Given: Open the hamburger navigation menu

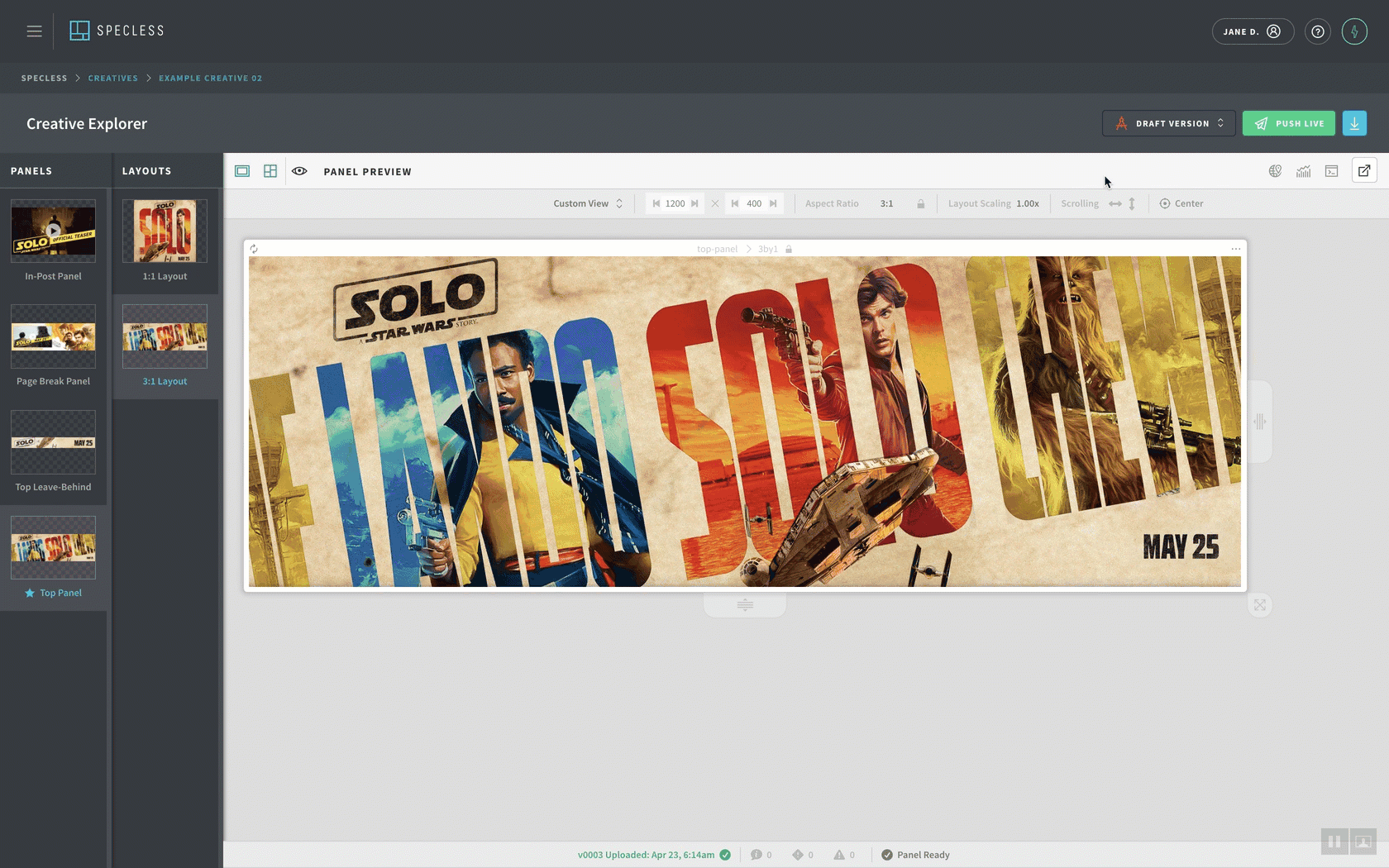Looking at the screenshot, I should [34, 31].
